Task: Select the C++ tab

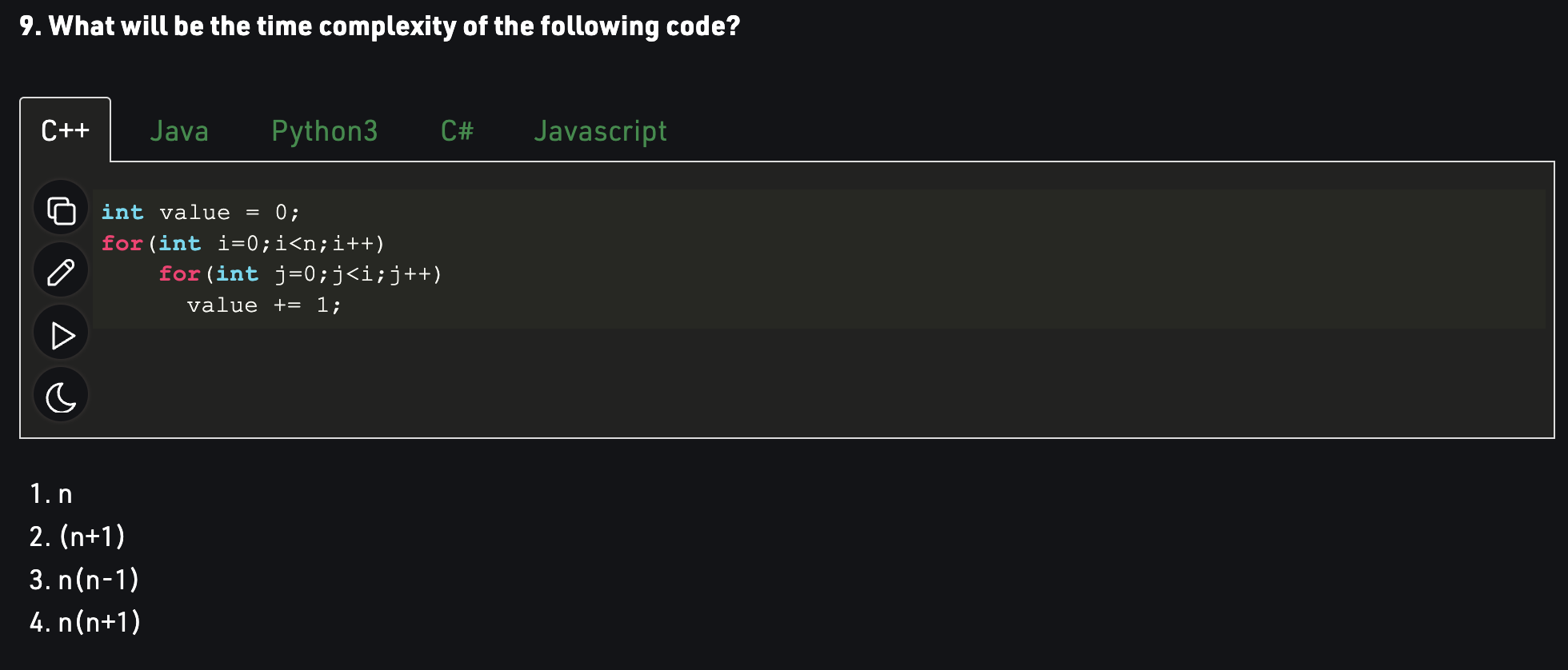Action: coord(66,130)
